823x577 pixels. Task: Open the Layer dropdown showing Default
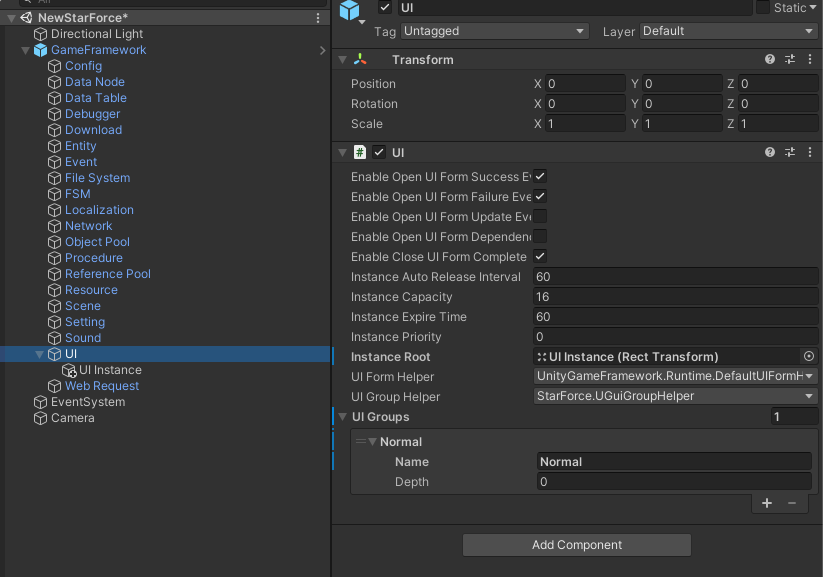(x=729, y=31)
